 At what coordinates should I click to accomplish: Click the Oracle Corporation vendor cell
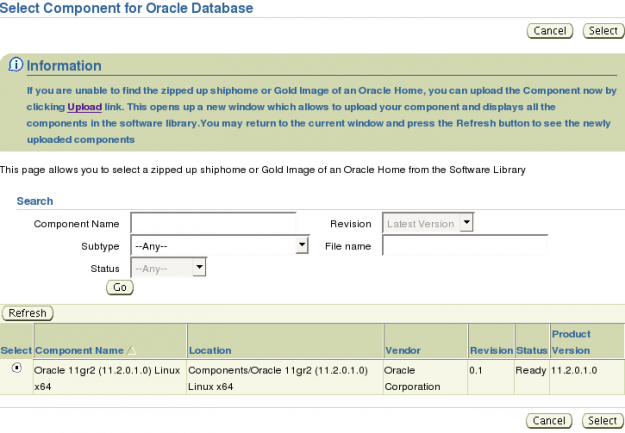click(412, 378)
